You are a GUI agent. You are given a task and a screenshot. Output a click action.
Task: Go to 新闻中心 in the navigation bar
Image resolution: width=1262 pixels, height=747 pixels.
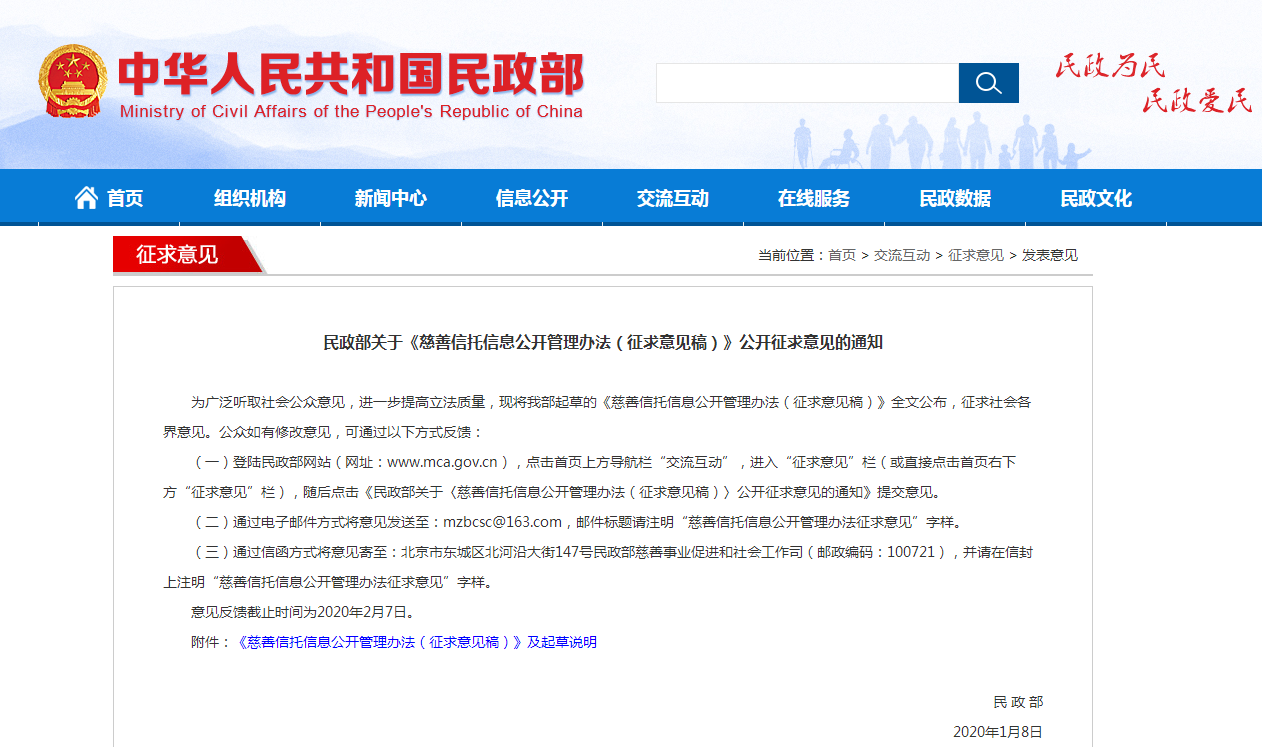point(391,198)
